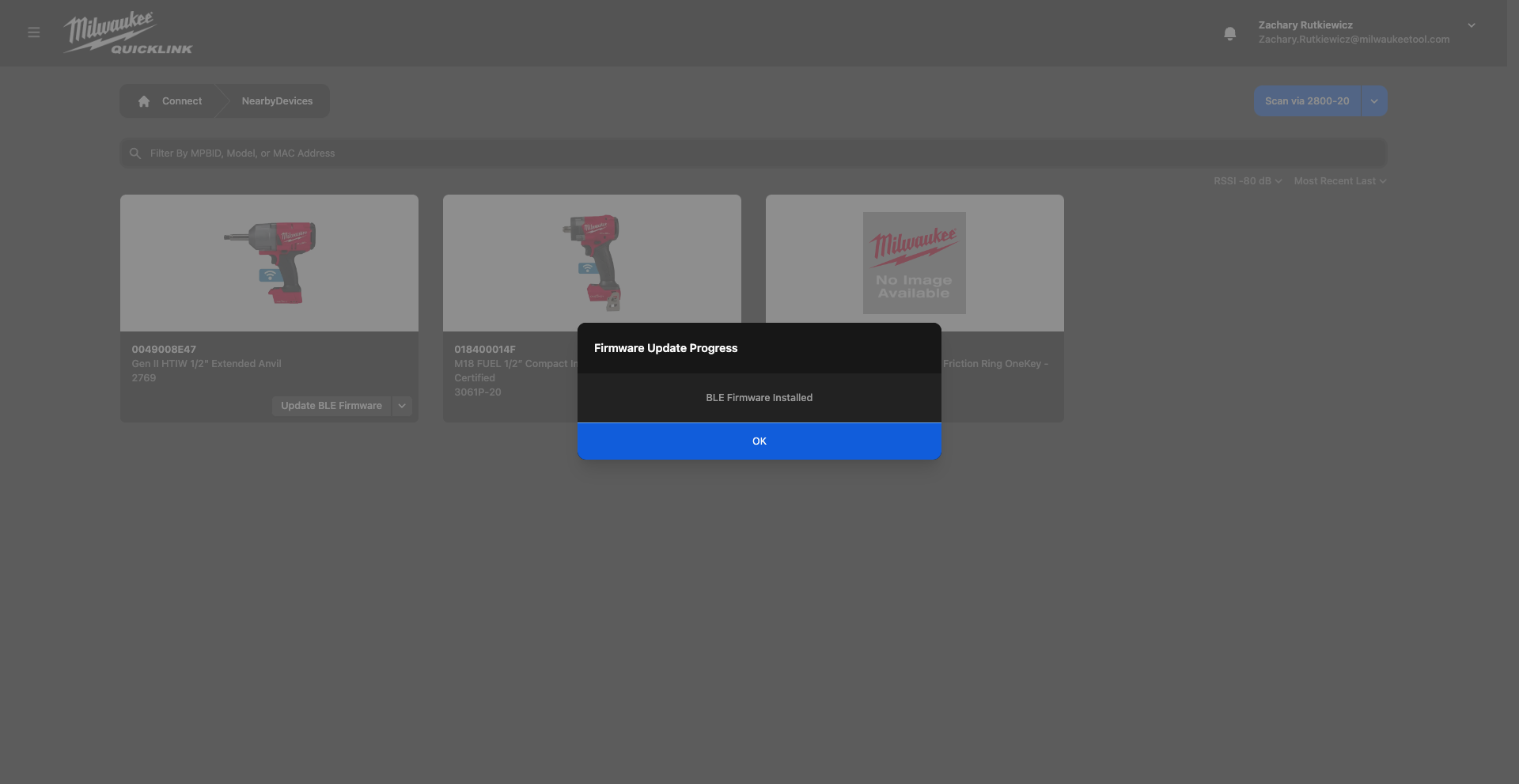Select the M18 FUEL Compact tool image

[x=593, y=263]
